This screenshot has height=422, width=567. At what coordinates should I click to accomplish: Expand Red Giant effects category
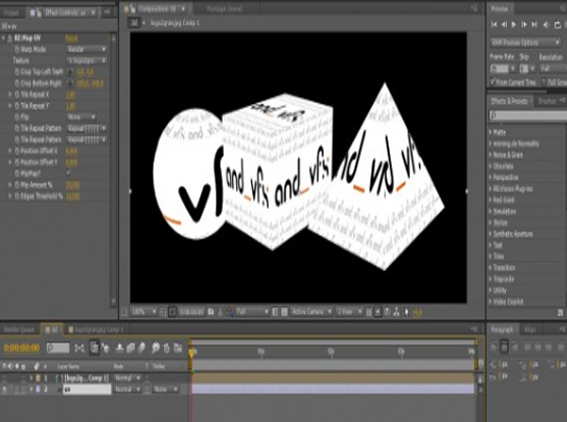(491, 200)
